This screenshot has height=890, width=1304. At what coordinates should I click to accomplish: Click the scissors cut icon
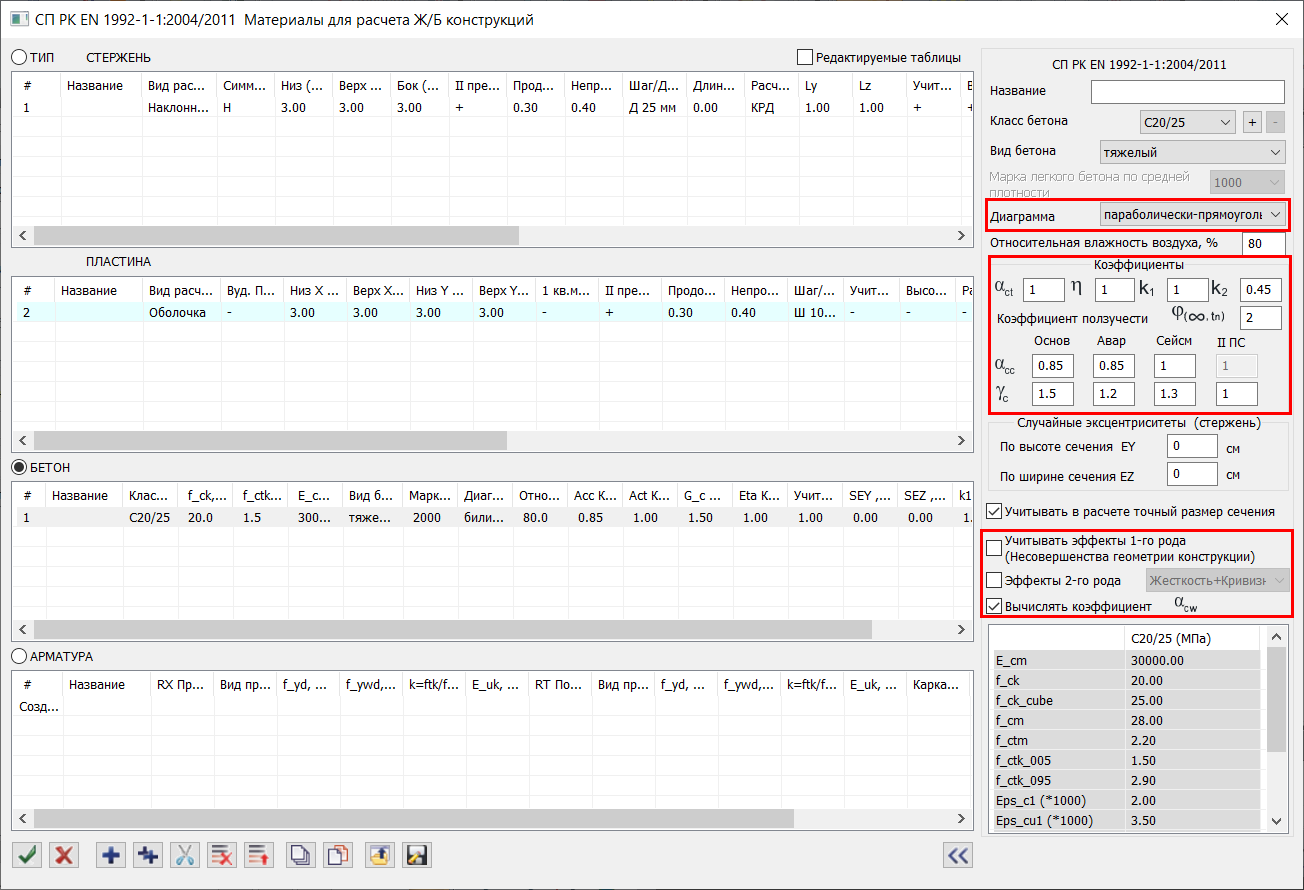coord(185,855)
